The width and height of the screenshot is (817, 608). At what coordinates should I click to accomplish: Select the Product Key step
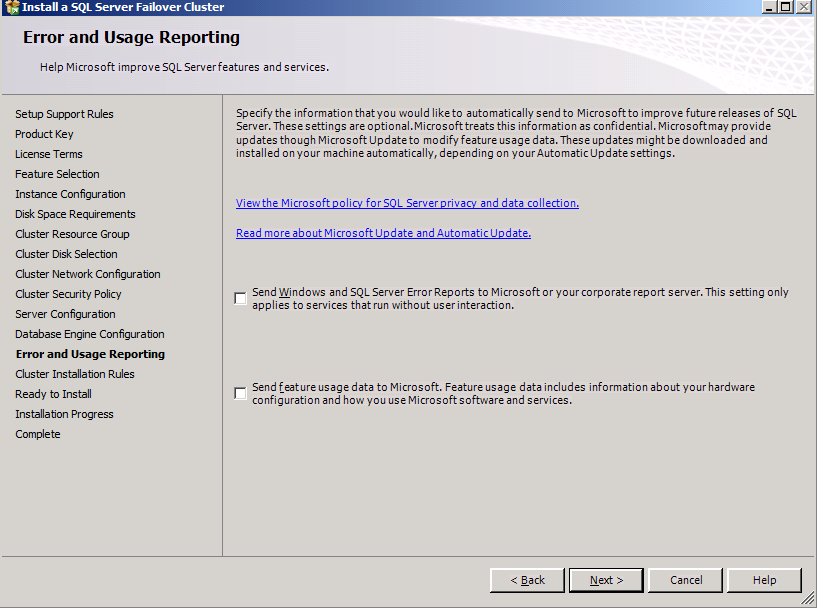pyautogui.click(x=44, y=134)
